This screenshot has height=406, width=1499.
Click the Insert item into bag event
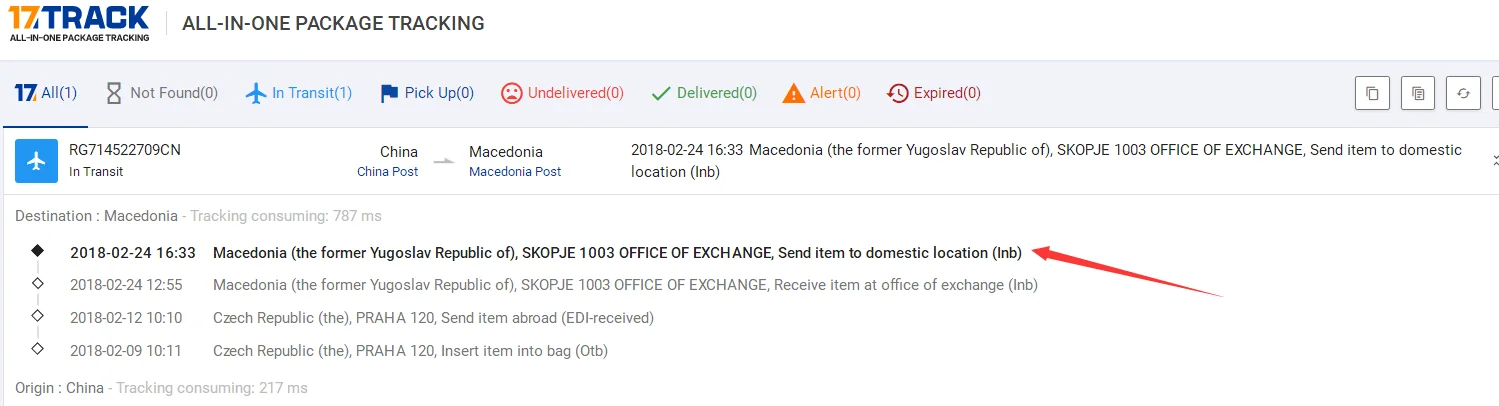[410, 351]
